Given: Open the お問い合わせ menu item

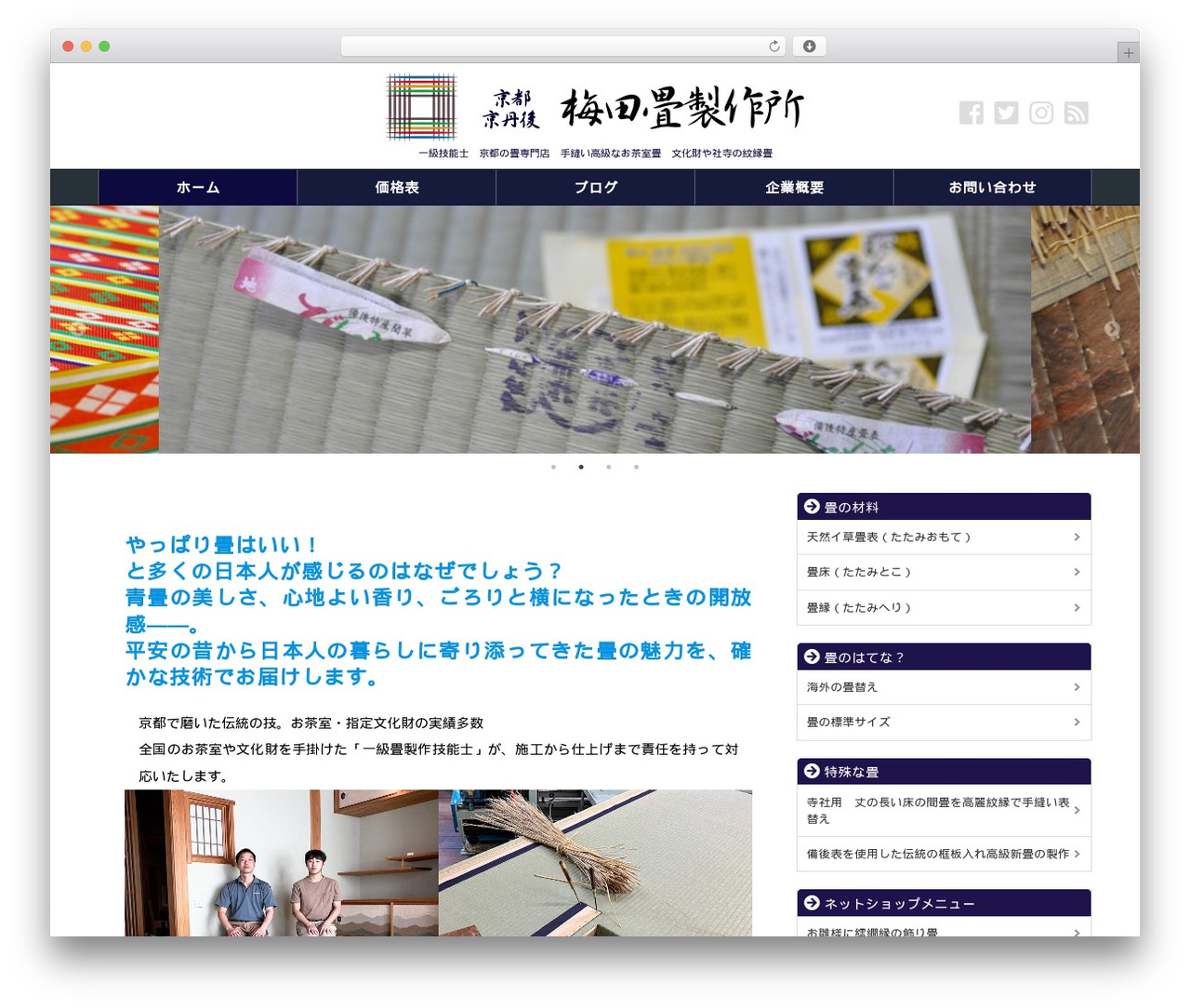Looking at the screenshot, I should click(992, 187).
